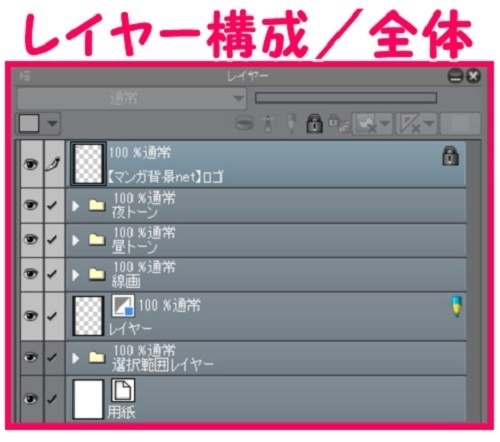Viewport: 500px width, 442px height.
Task: Click the 夜トーン folder icon
Action: pos(97,205)
